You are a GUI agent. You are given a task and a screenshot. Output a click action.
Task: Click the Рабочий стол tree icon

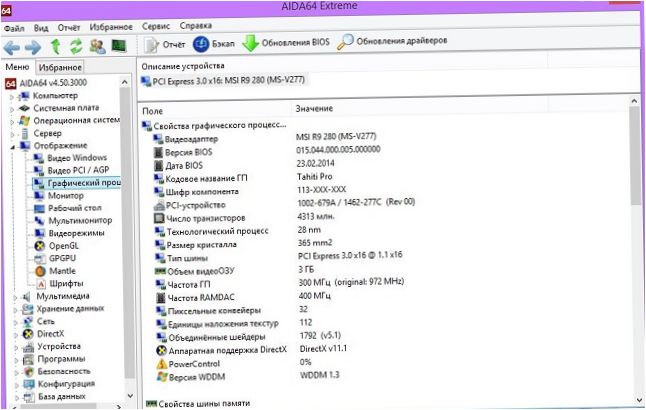point(40,208)
